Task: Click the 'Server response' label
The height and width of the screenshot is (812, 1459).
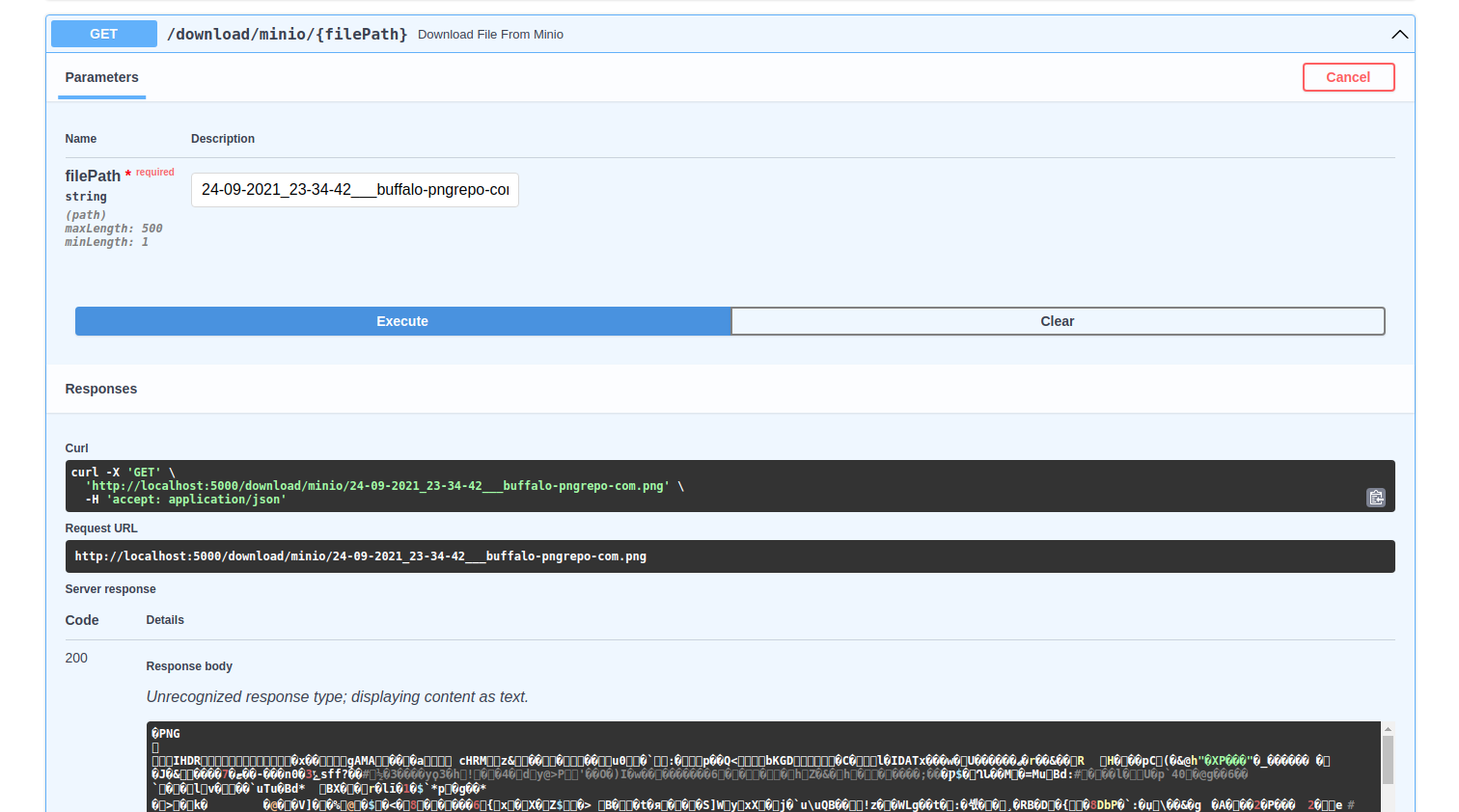Action: coord(110,589)
